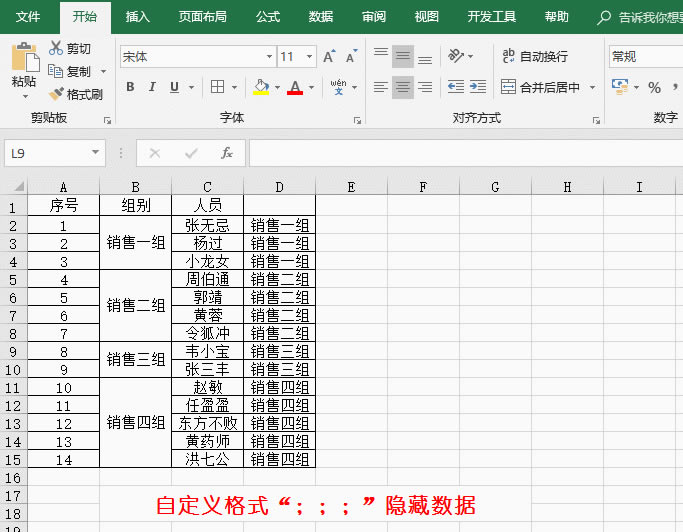683x532 pixels.
Task: Open underline style dropdown arrow
Action: pyautogui.click(x=191, y=87)
